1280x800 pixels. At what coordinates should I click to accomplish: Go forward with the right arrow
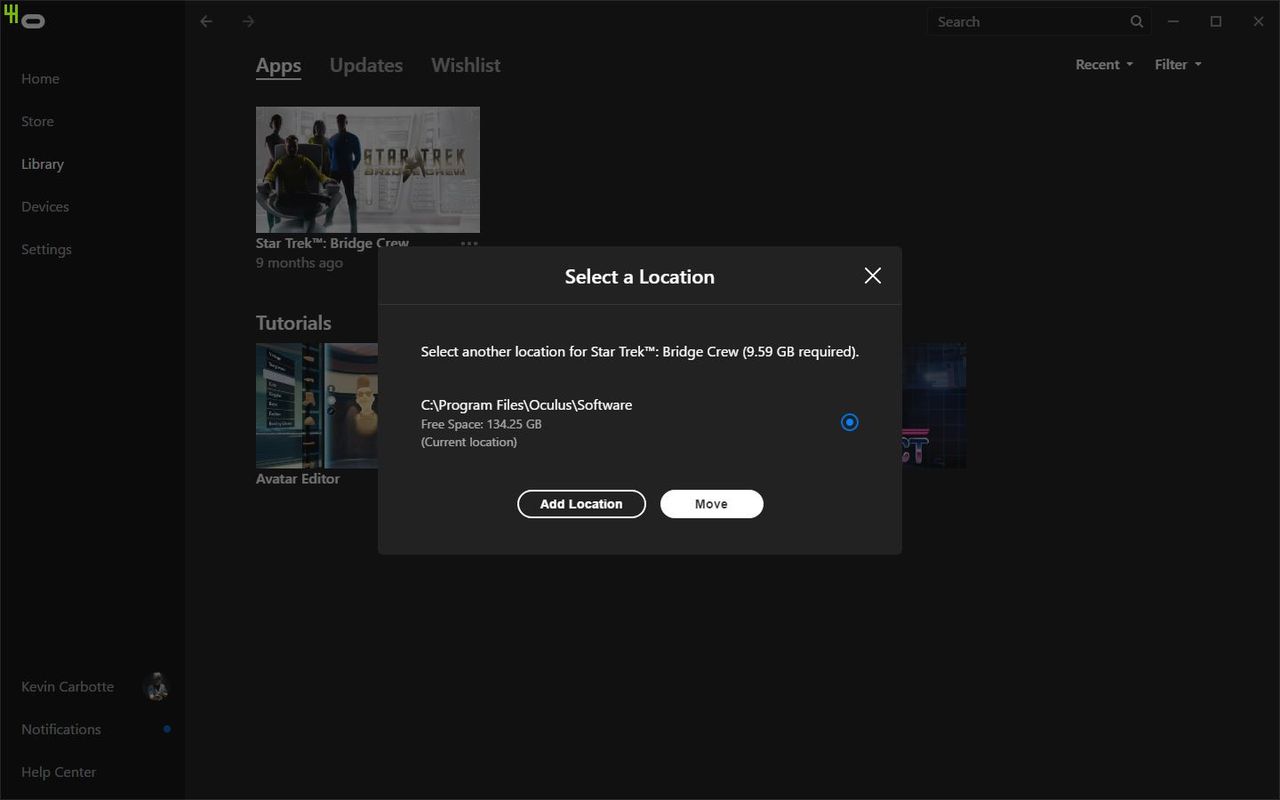248,21
